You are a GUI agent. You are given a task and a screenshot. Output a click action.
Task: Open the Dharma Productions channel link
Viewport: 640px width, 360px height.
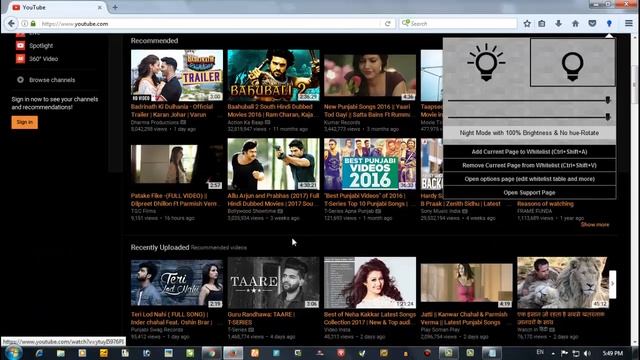click(x=156, y=122)
